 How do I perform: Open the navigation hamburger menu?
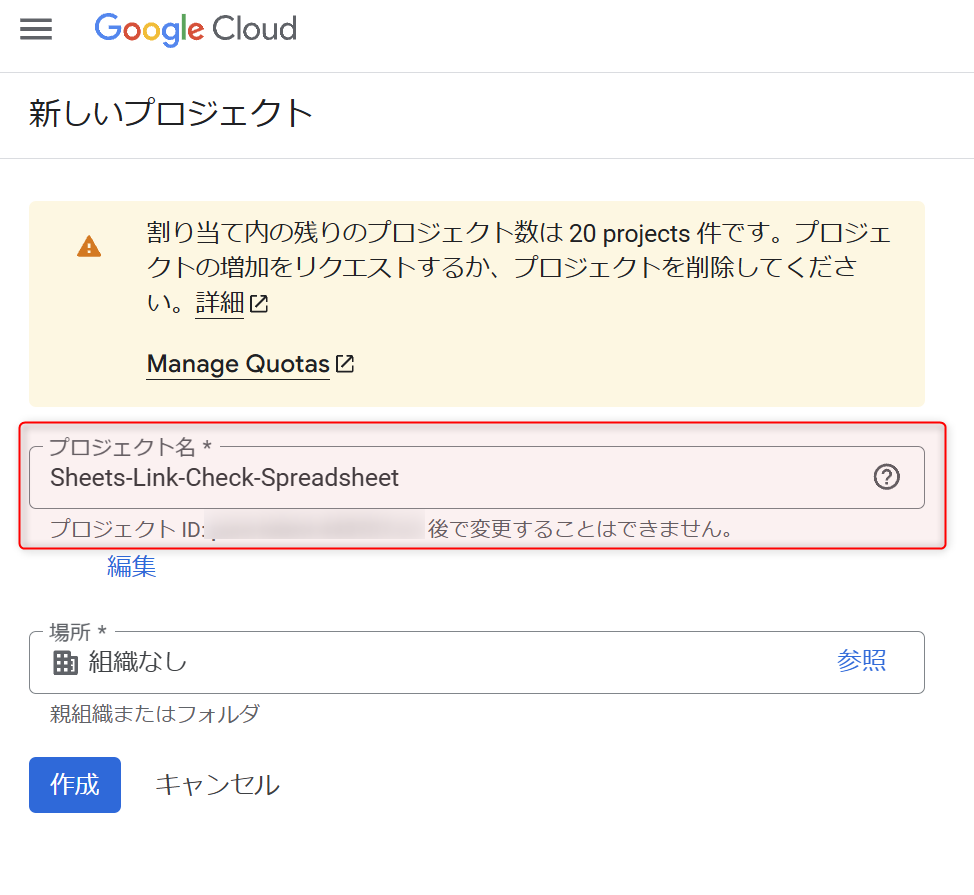click(36, 29)
